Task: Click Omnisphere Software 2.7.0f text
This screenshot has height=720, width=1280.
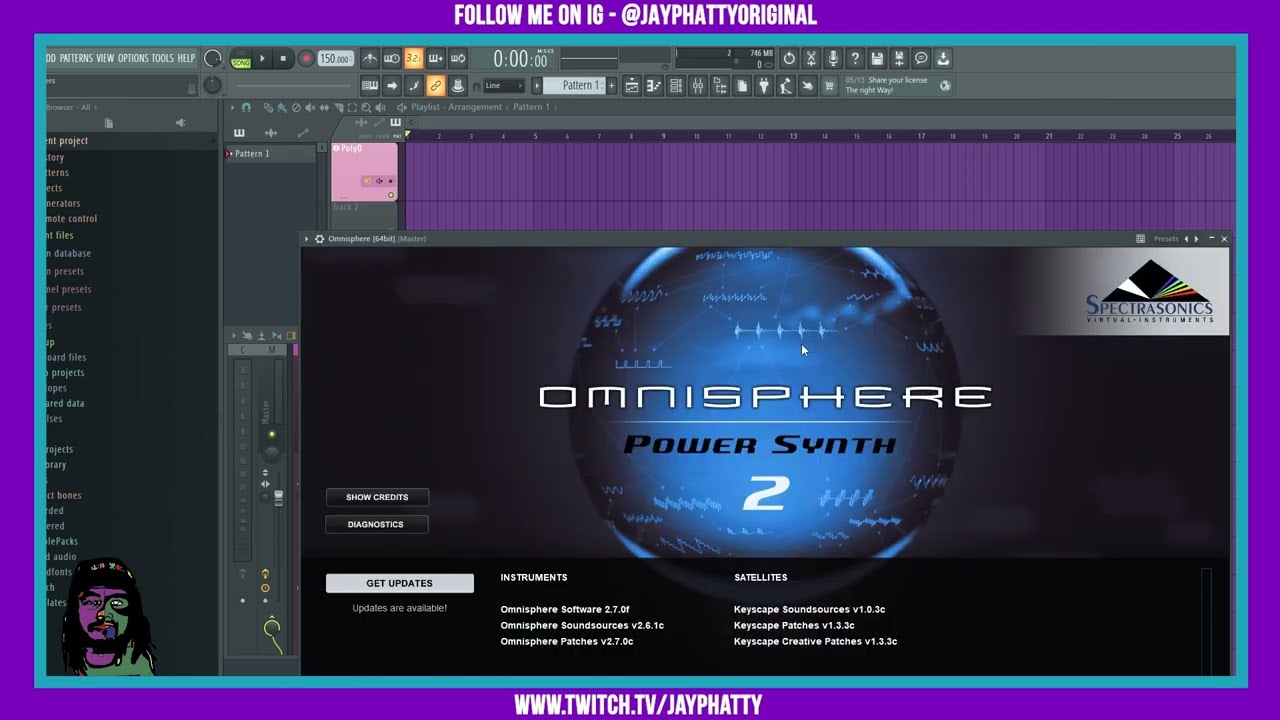Action: pos(565,609)
